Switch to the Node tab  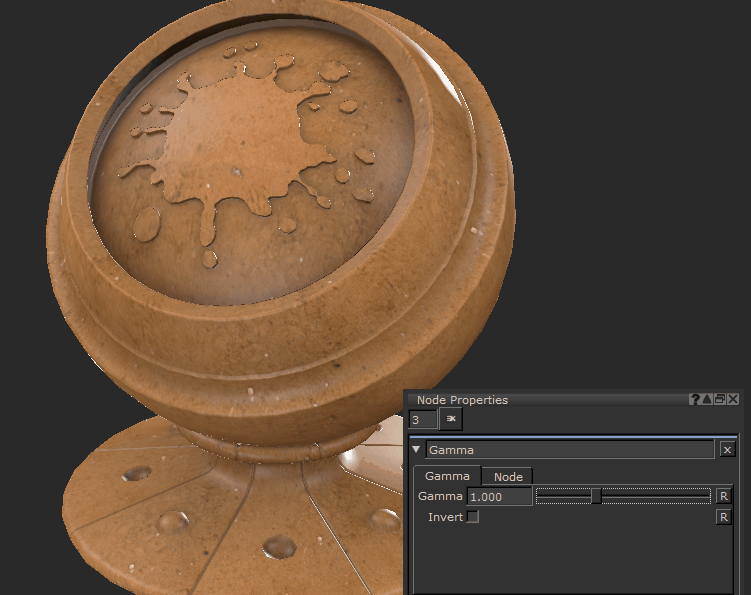508,477
